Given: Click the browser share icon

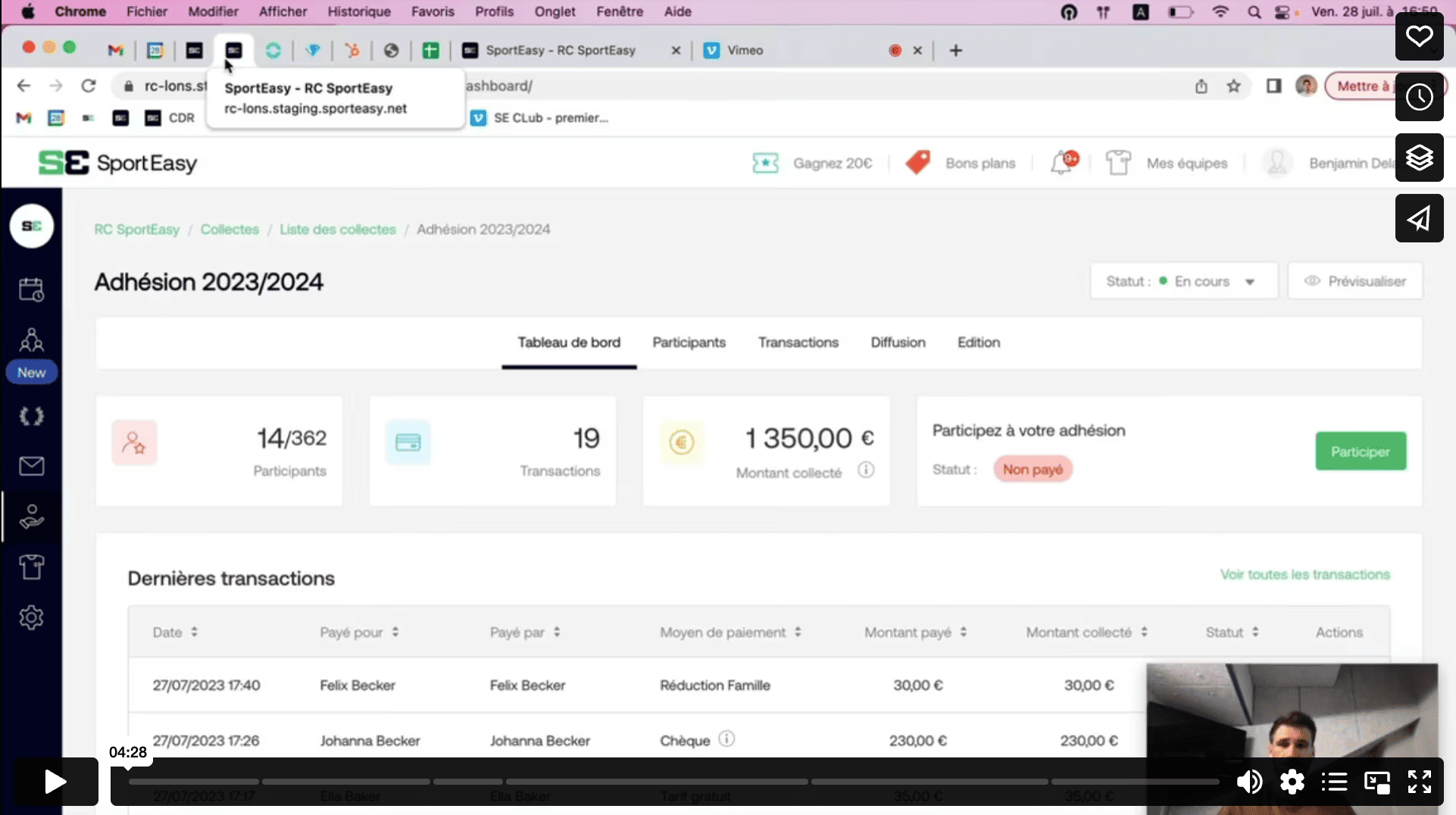Looking at the screenshot, I should click(1201, 86).
